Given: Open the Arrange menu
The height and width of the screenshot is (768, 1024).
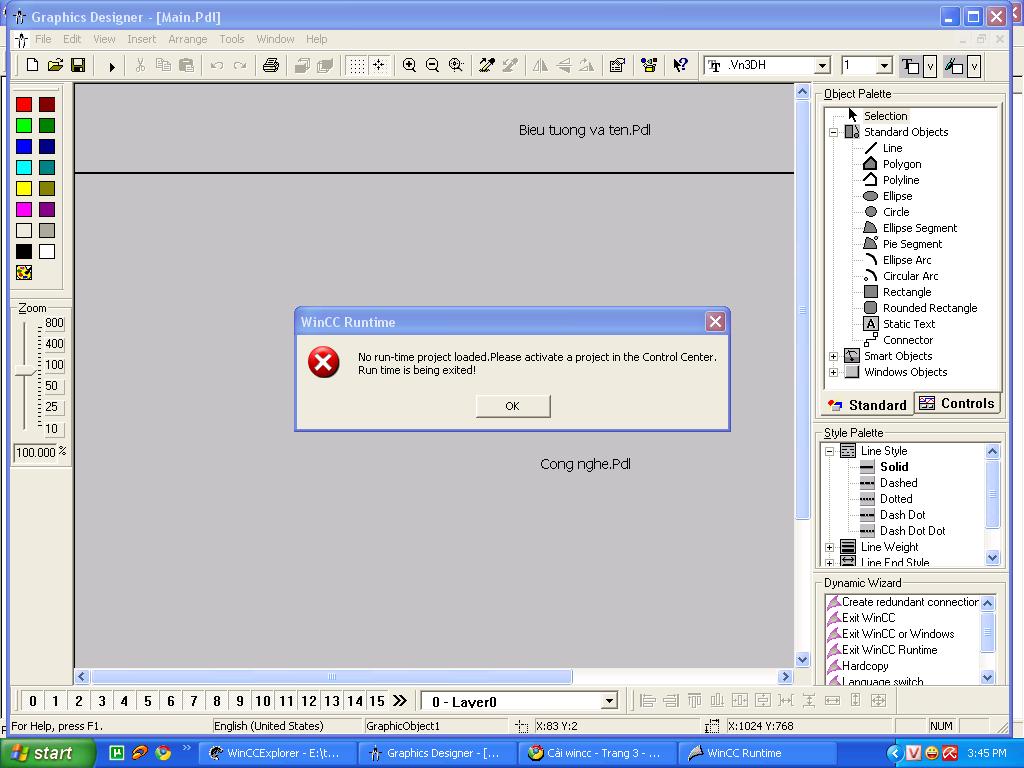Looking at the screenshot, I should click(187, 39).
